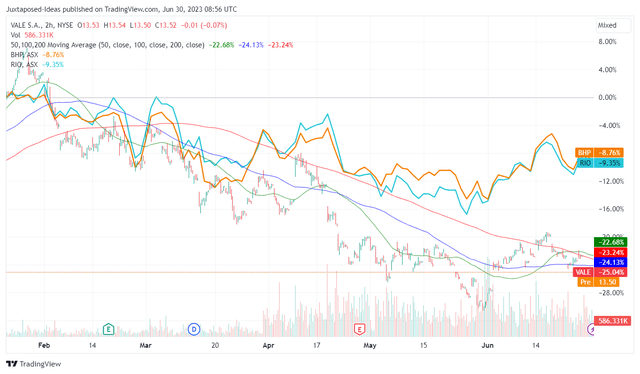Click the -0.01 (-0.07%) change value
The width and height of the screenshot is (640, 374).
pos(204,25)
